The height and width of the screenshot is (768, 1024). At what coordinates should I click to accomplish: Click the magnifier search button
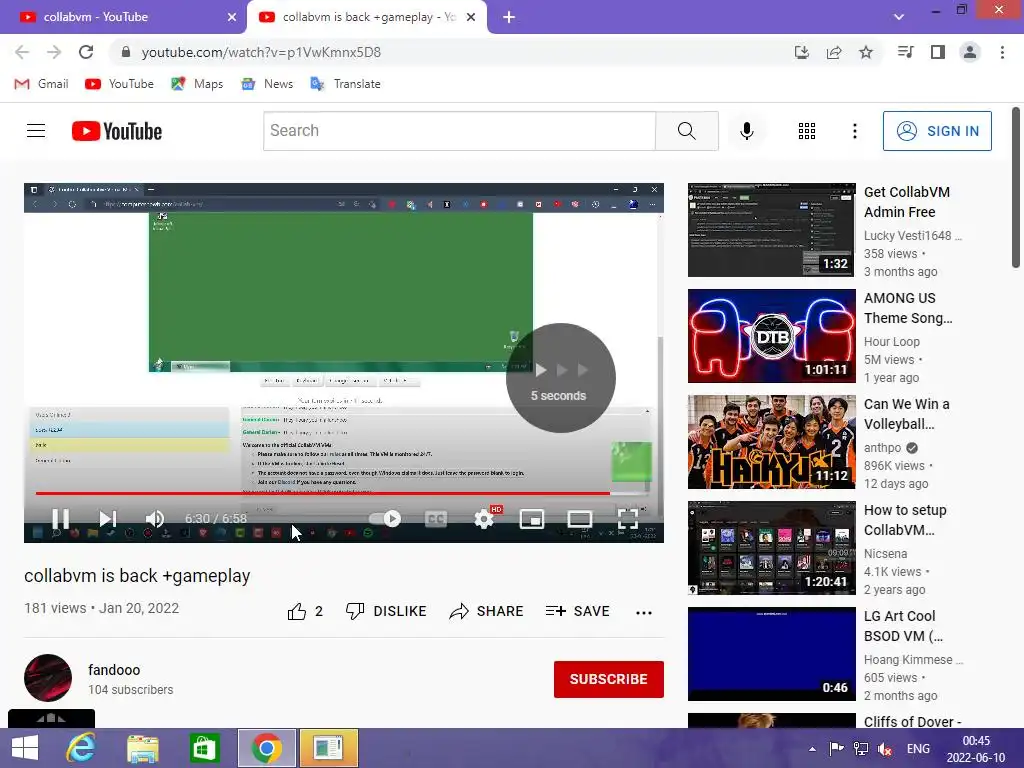point(686,131)
